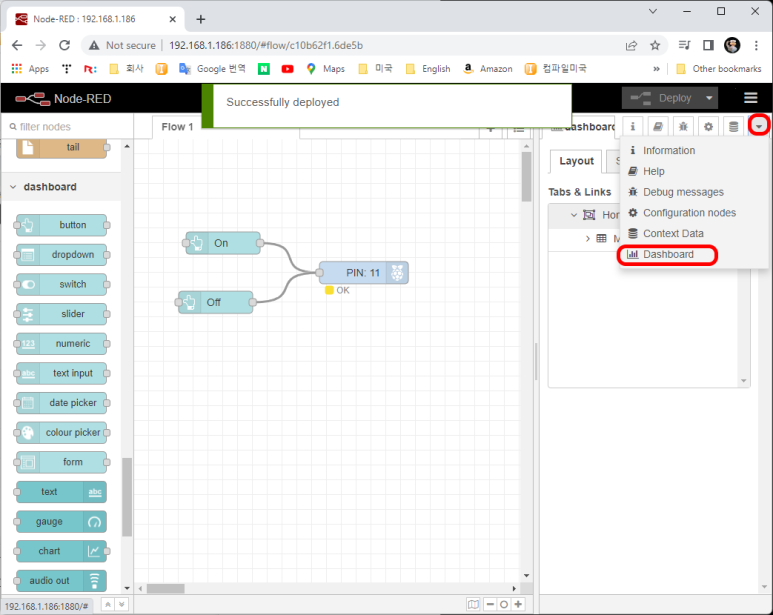Click the sidebar tabs dropdown arrow
This screenshot has width=773, height=615.
(x=759, y=127)
